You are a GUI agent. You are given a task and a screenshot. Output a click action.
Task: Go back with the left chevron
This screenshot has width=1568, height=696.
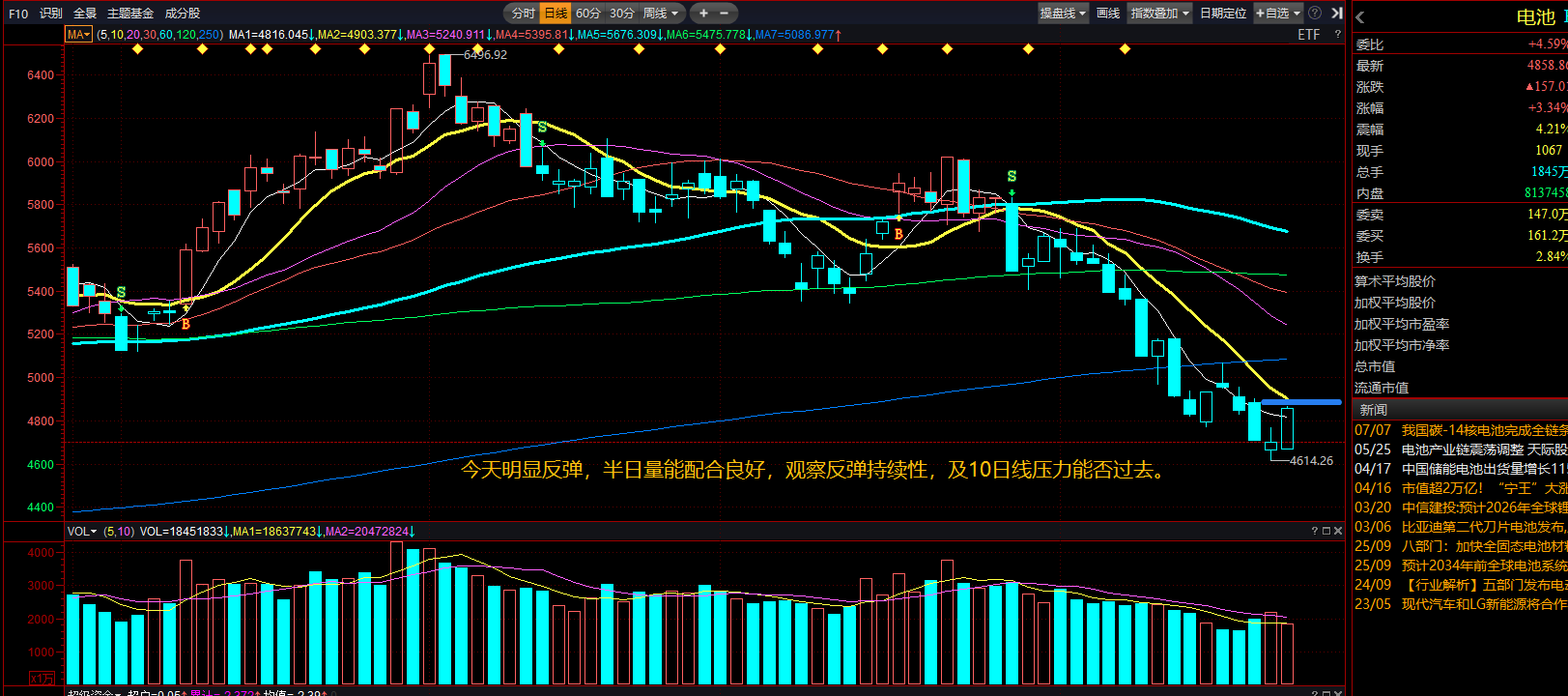click(1360, 17)
